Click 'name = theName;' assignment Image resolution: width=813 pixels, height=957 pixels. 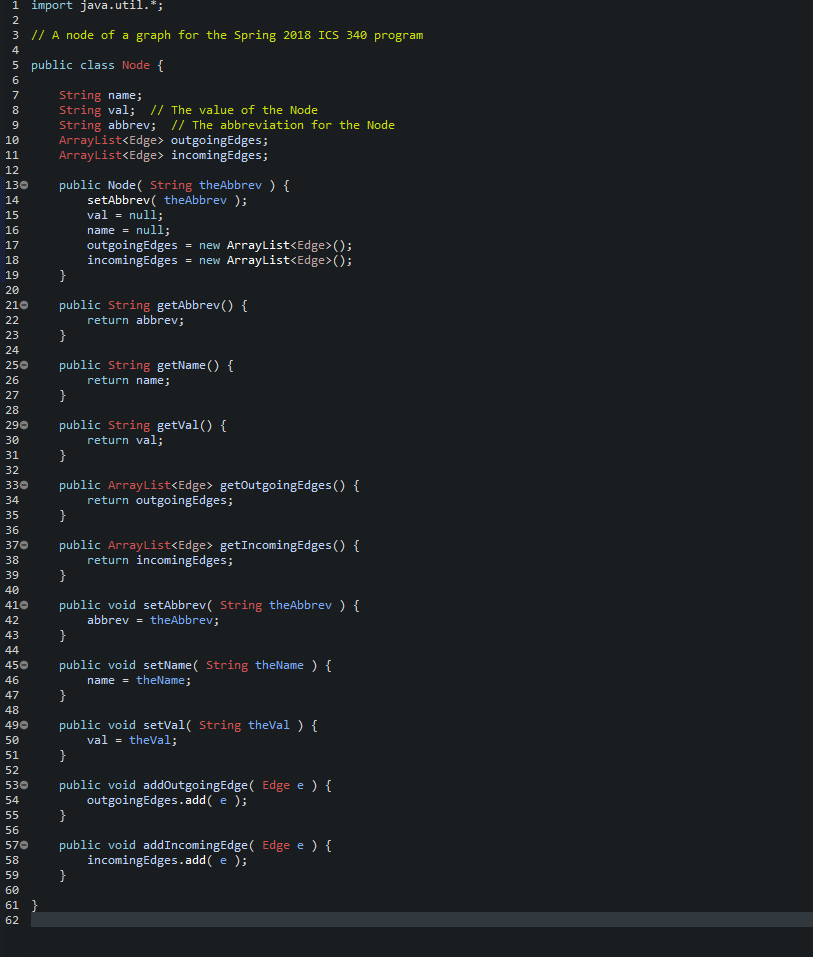point(139,681)
